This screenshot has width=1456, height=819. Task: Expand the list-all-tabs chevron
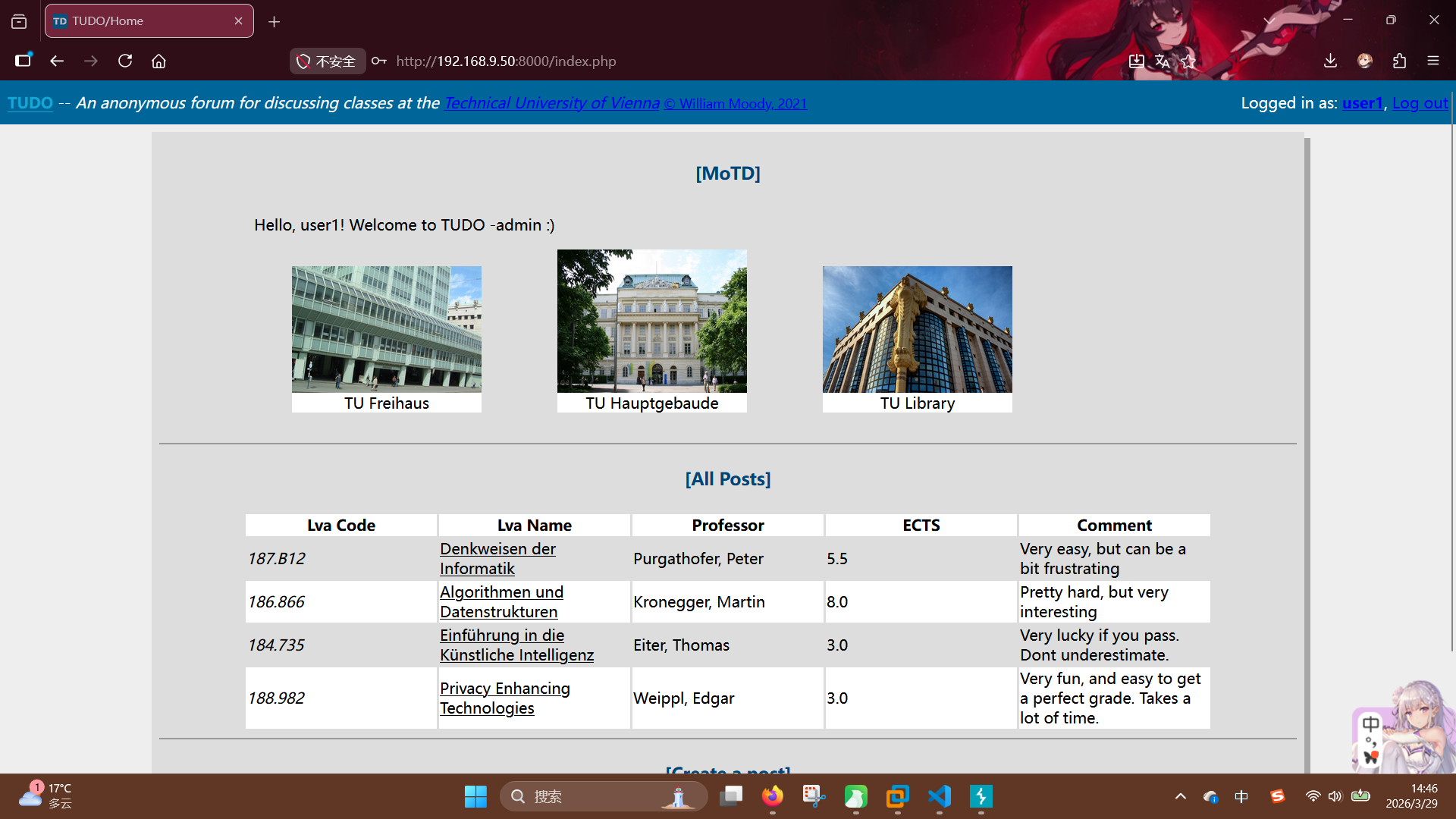click(1269, 20)
